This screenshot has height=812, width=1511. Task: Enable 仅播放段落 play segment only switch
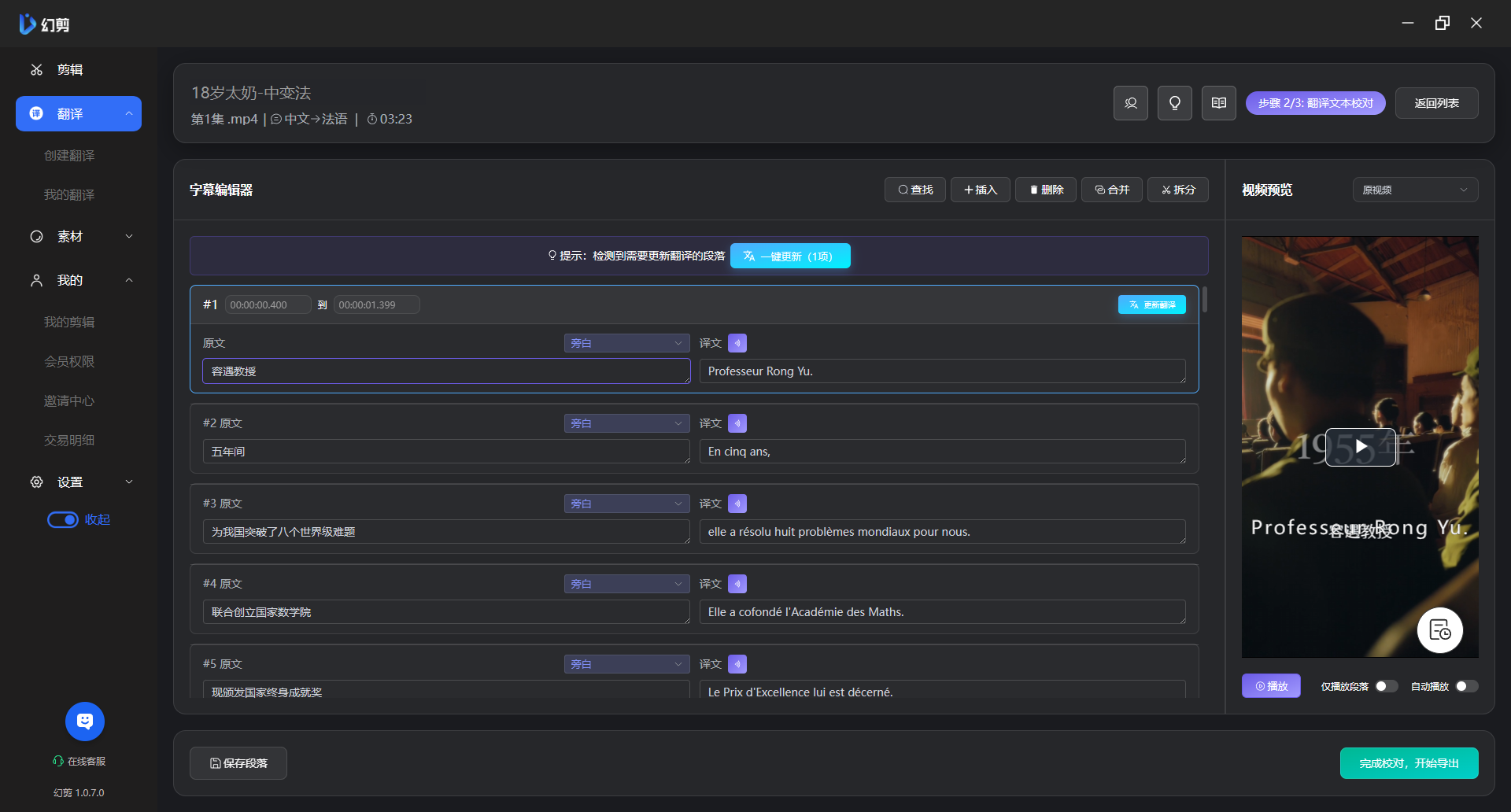pos(1386,686)
